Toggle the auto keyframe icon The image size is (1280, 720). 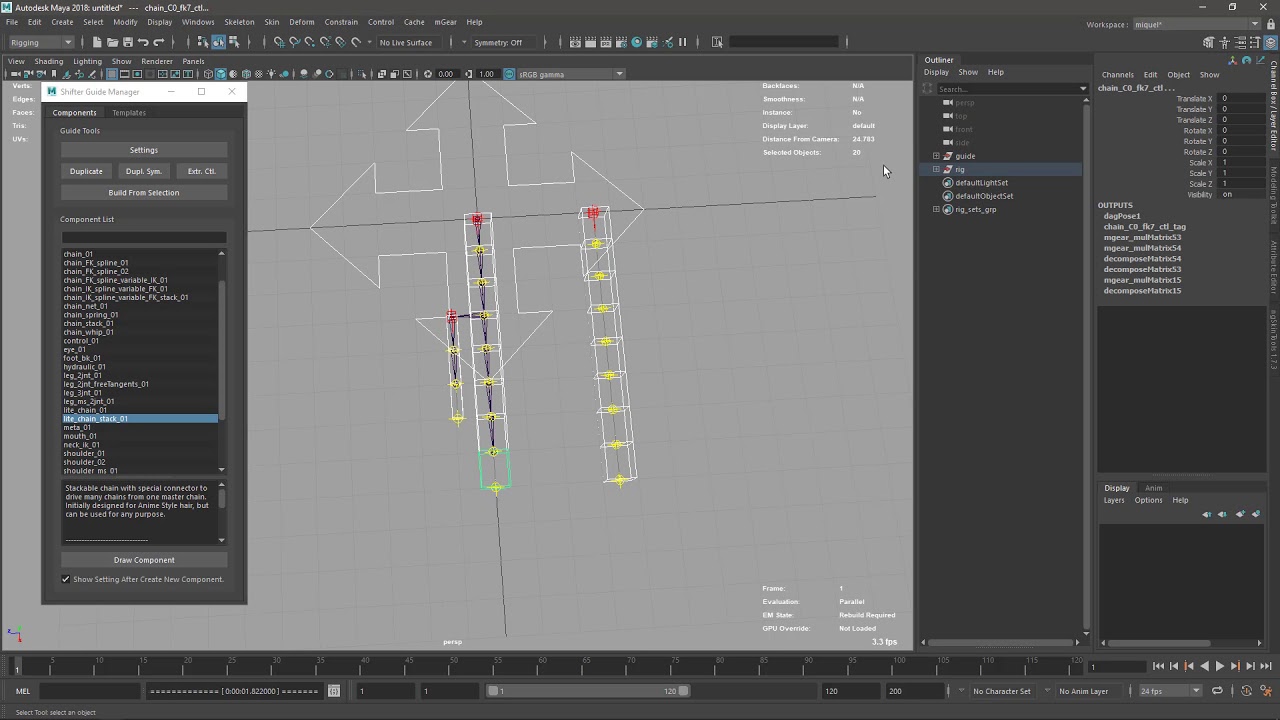tap(1246, 691)
